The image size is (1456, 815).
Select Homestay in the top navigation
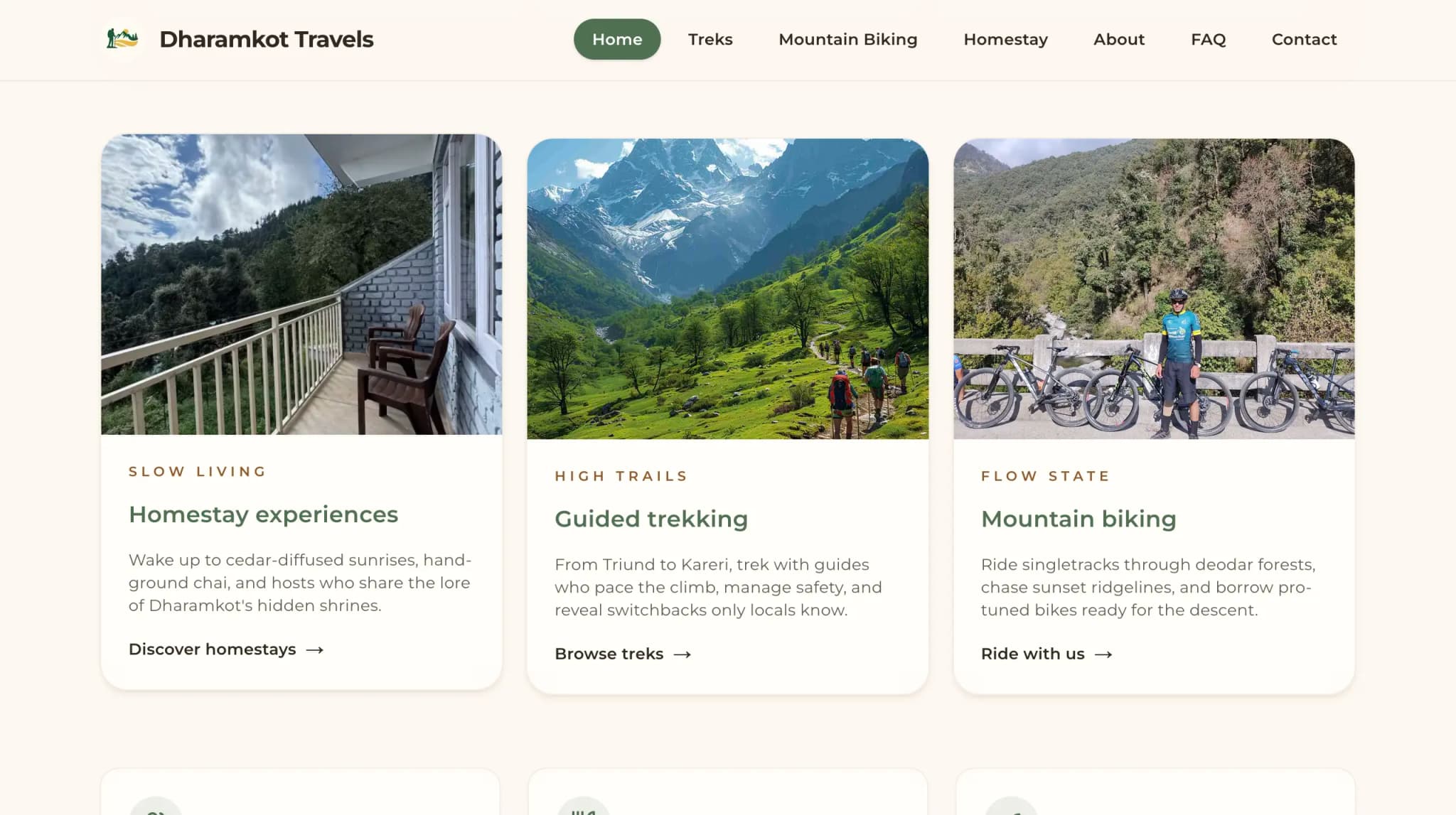coord(1005,39)
